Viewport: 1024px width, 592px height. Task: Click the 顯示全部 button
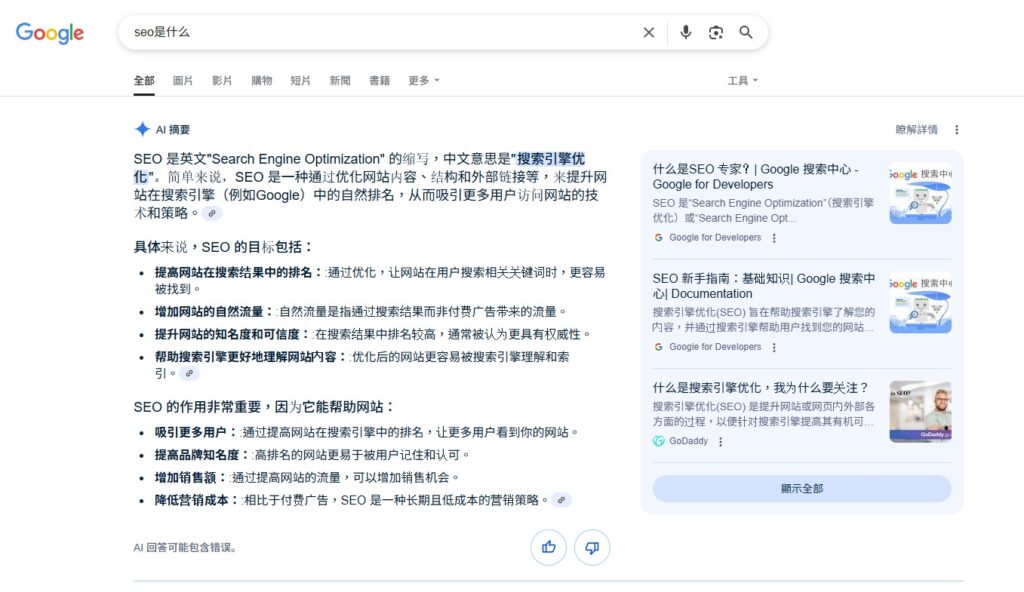click(802, 489)
